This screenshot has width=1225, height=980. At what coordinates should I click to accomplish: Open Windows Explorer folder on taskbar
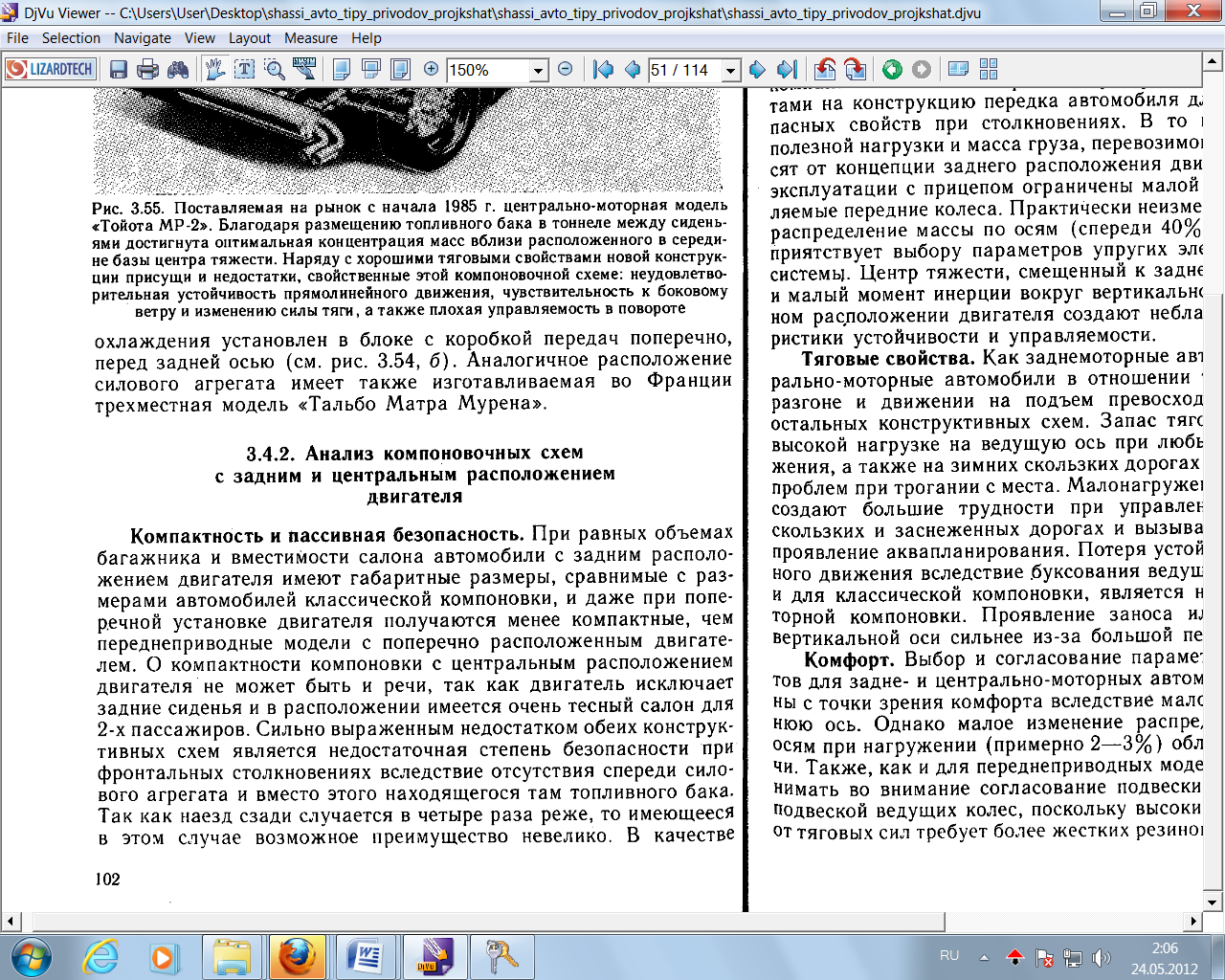[x=231, y=956]
